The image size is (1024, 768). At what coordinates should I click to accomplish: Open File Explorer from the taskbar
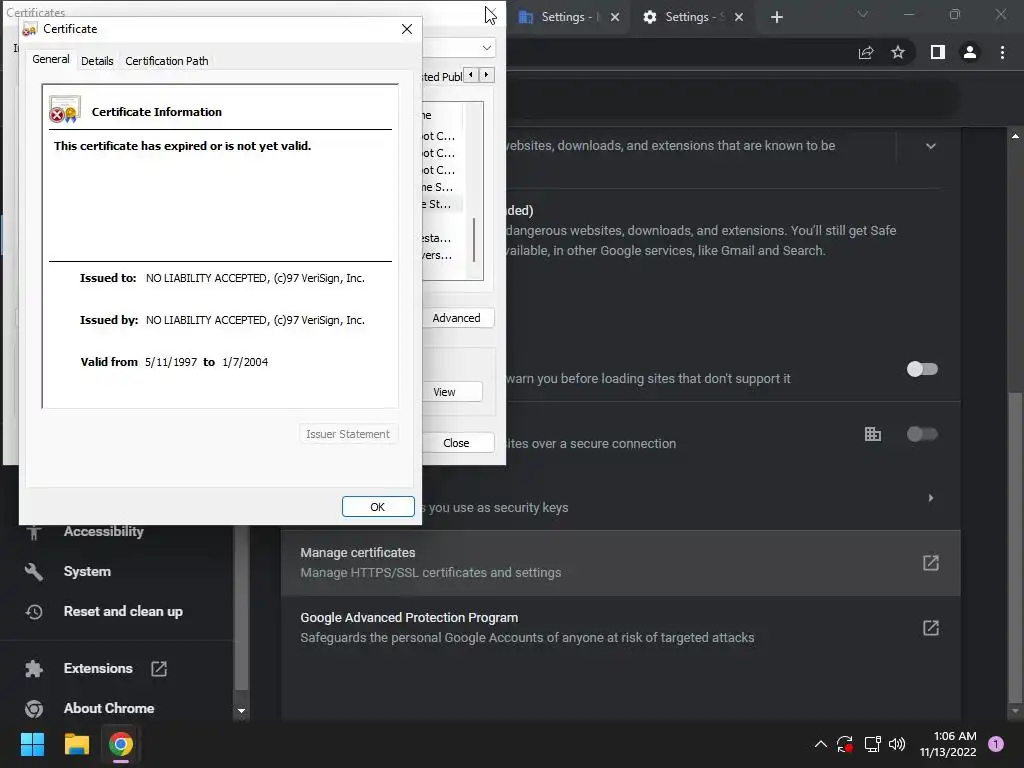[76, 744]
